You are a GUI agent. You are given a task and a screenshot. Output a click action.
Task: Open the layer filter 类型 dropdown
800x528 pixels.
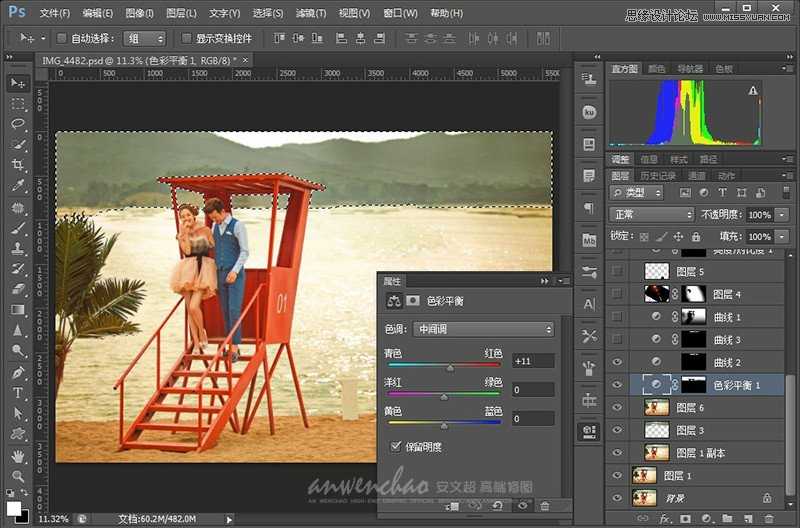[637, 193]
